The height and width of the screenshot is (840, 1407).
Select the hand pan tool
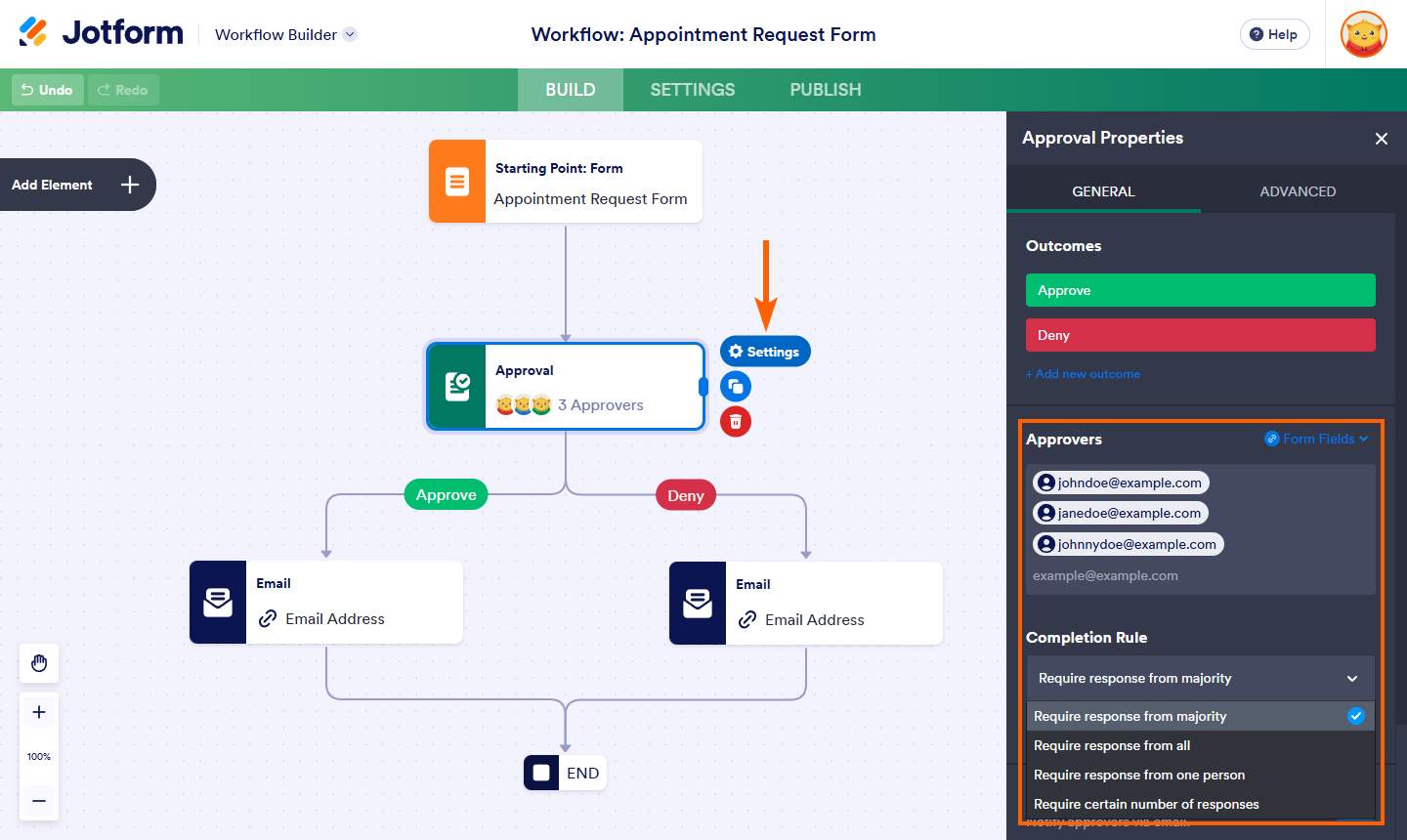click(39, 663)
